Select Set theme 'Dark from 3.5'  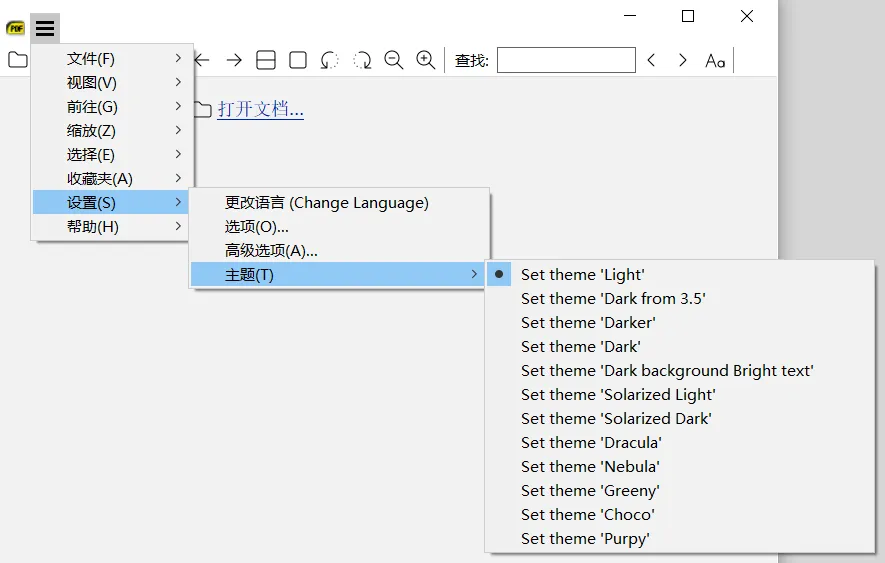pyautogui.click(x=680, y=299)
